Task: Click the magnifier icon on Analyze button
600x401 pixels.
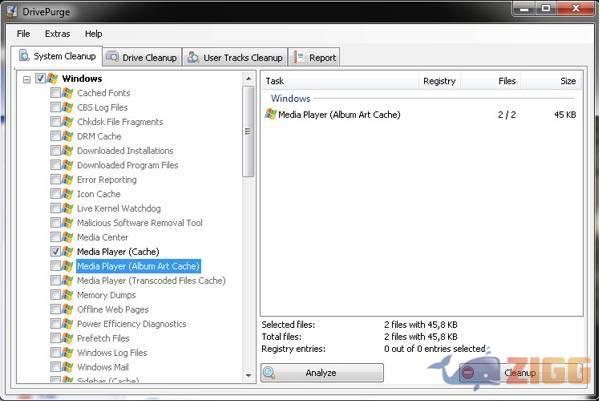Action: pyautogui.click(x=270, y=373)
